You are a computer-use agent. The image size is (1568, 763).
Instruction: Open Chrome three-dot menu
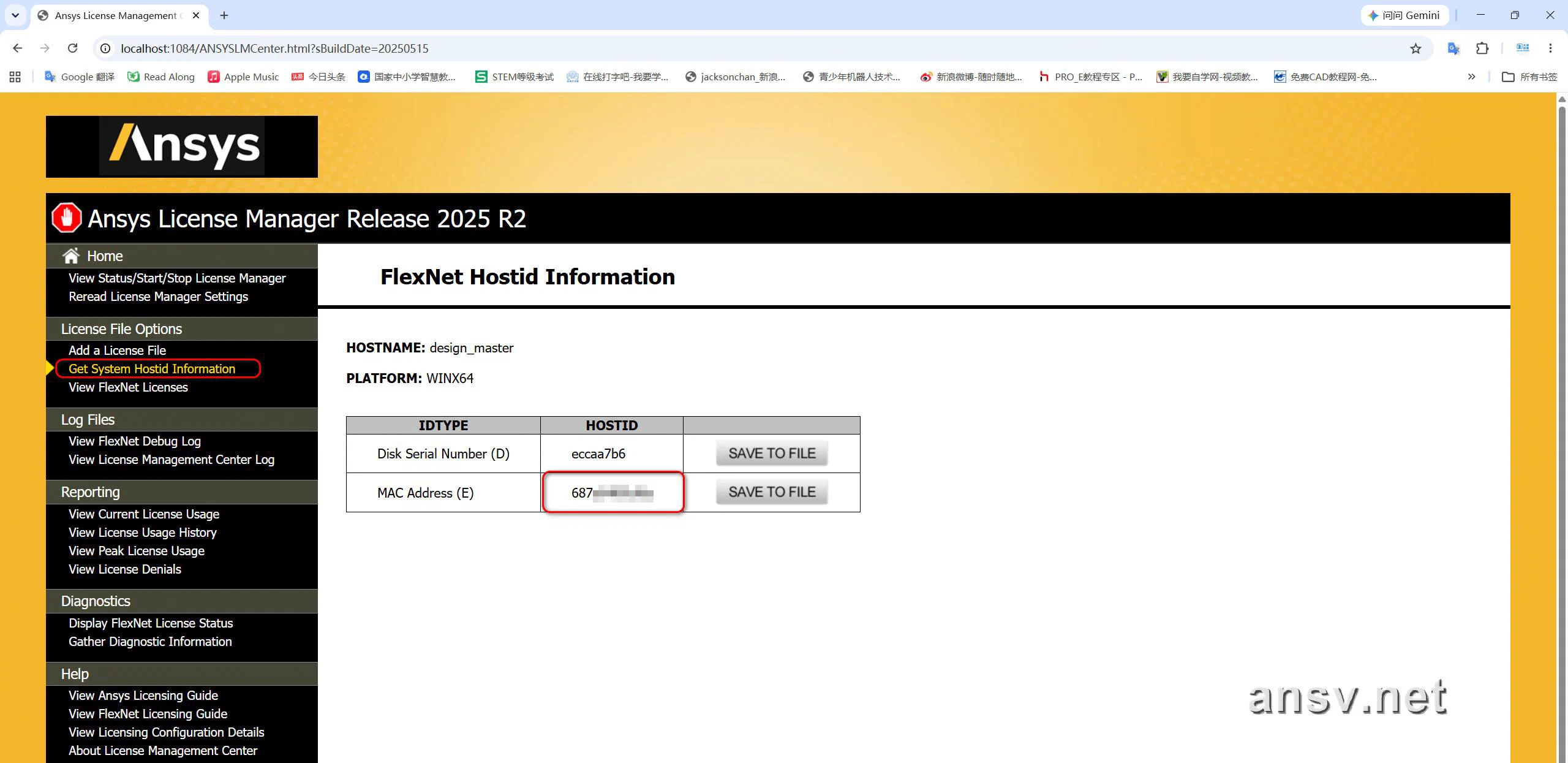click(1550, 48)
